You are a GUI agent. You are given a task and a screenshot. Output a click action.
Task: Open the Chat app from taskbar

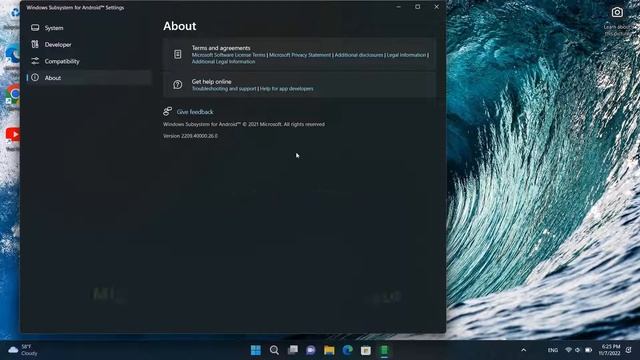[x=311, y=350]
